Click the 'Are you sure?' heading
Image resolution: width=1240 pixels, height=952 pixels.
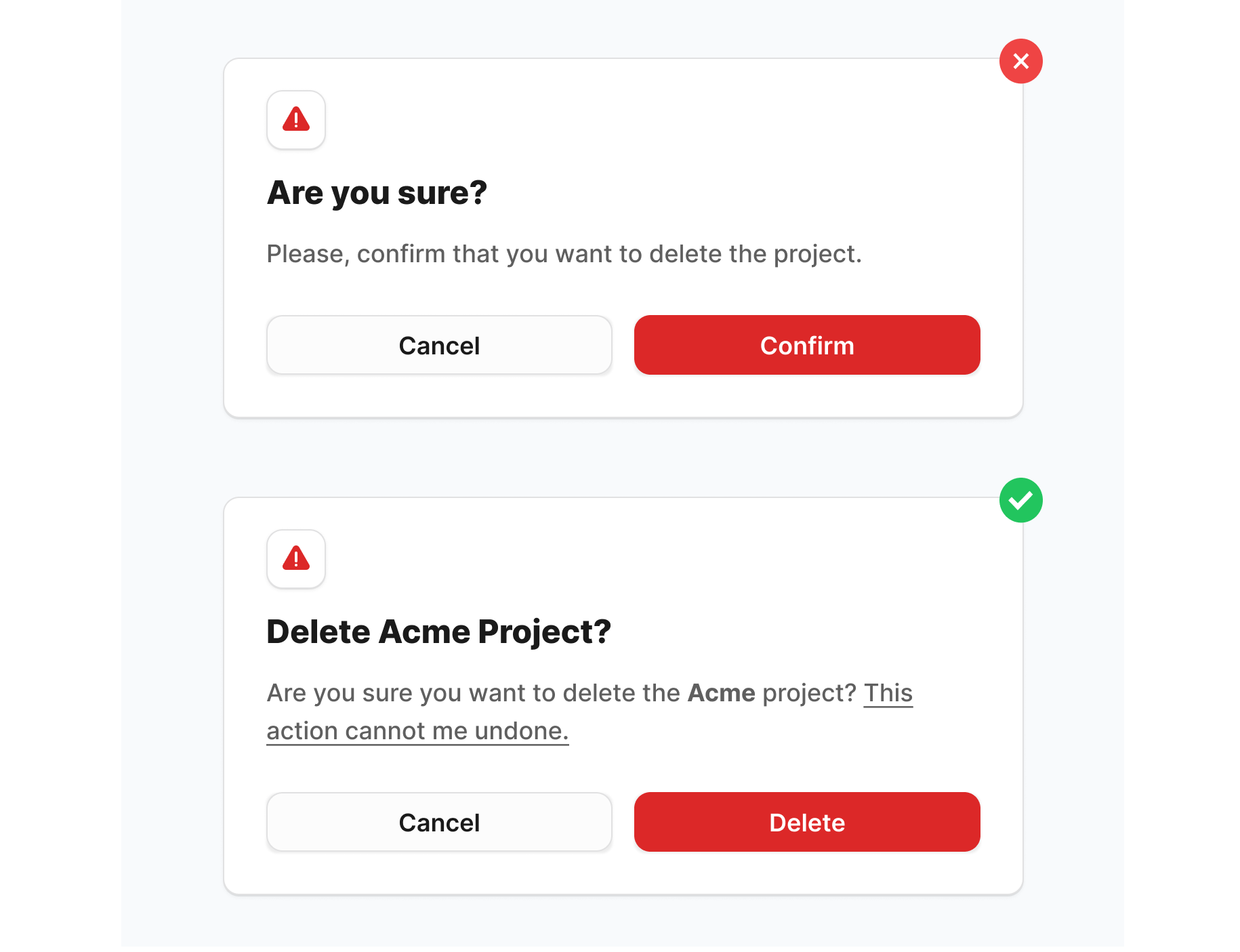coord(377,192)
